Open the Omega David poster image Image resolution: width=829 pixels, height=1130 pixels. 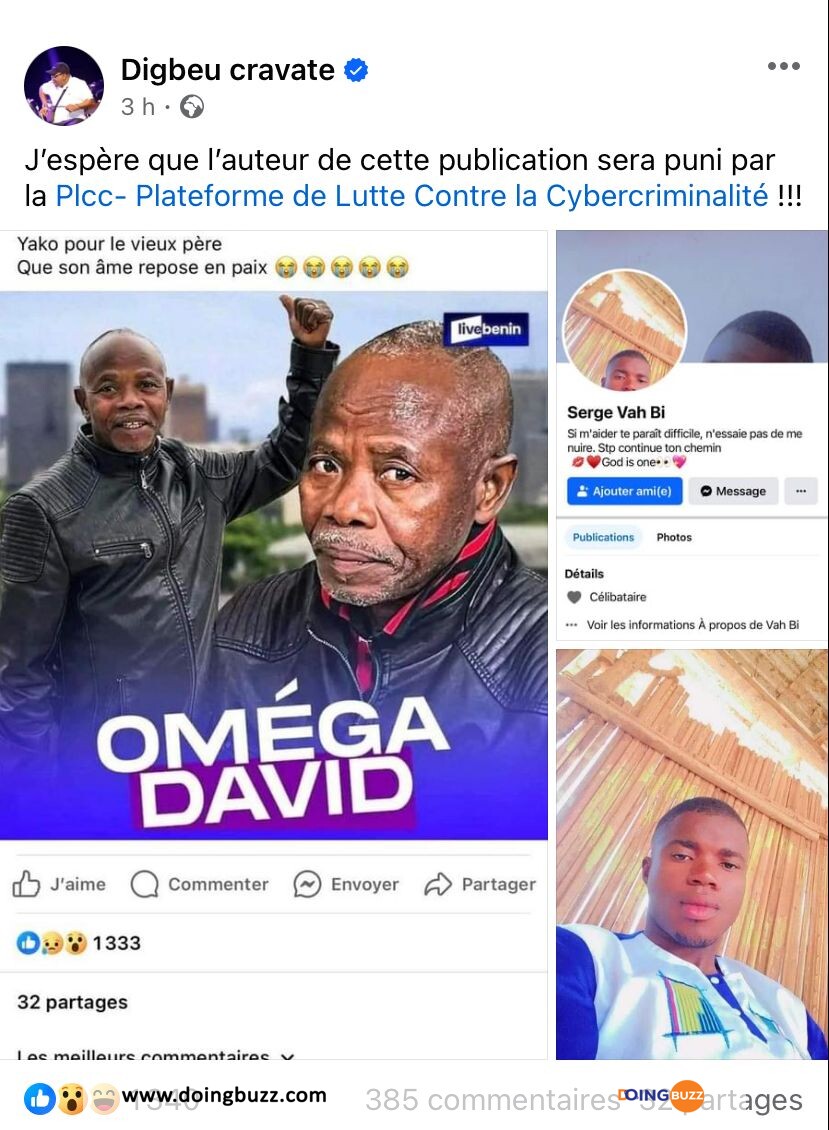[273, 565]
